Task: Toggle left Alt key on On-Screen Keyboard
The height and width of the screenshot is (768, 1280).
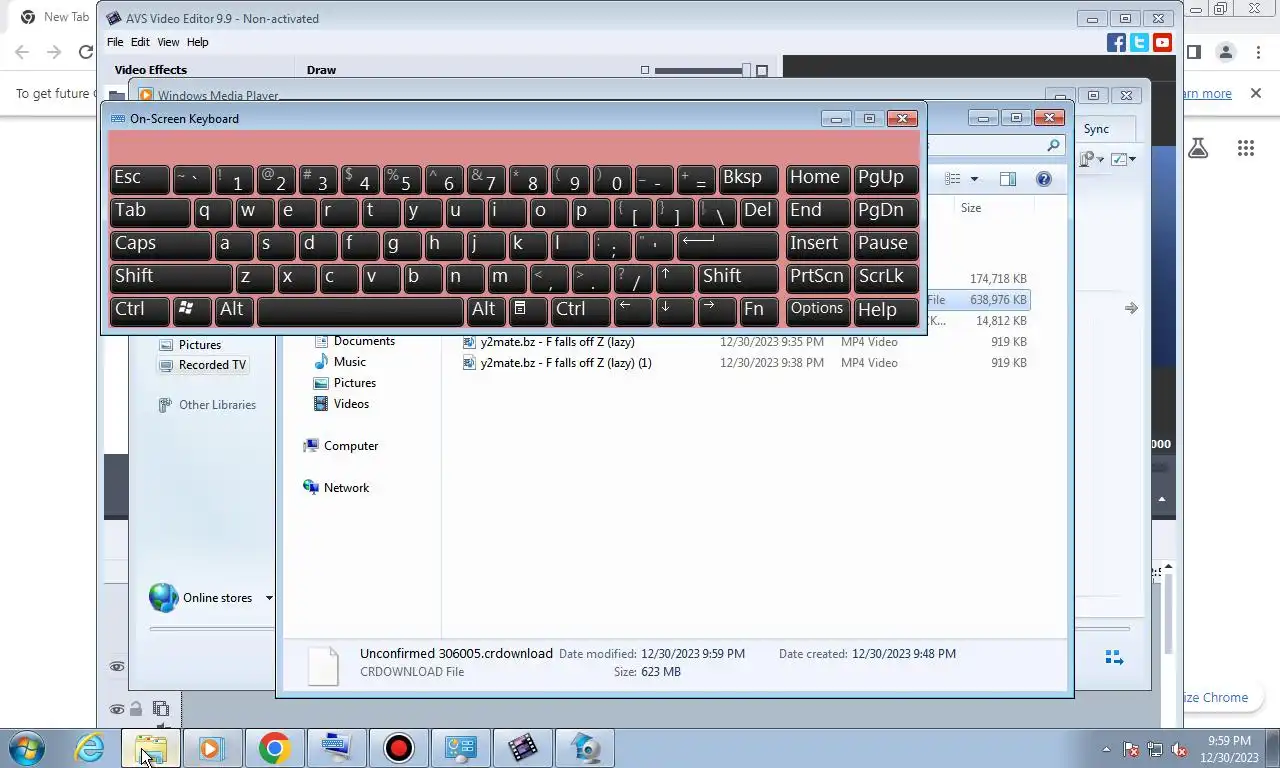Action: 234,310
